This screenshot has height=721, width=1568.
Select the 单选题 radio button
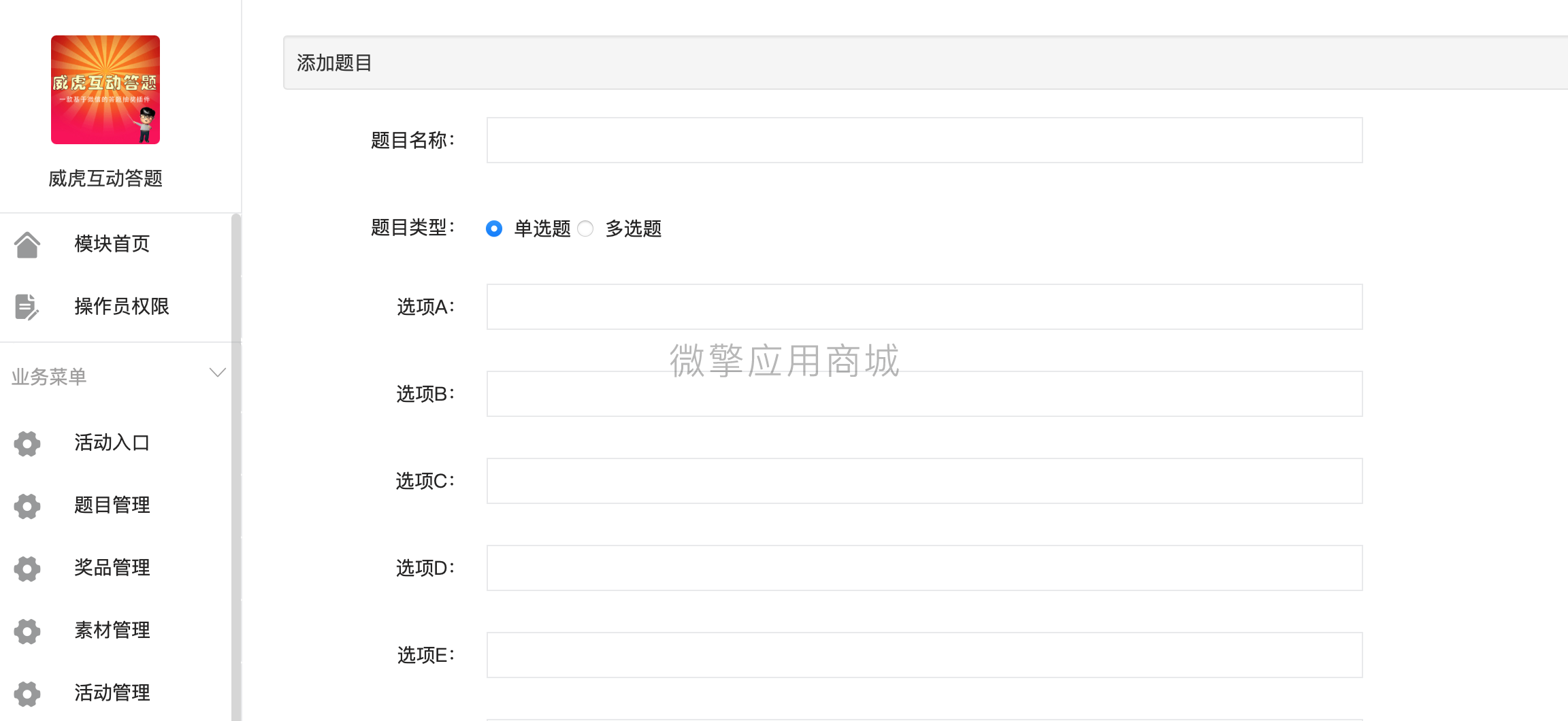494,229
